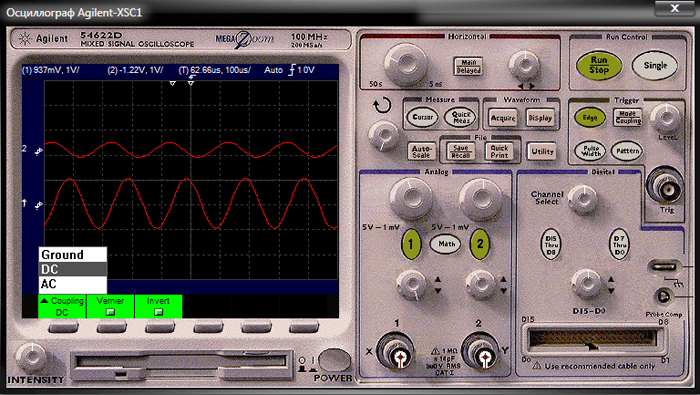Click the Auto trigger mode readout
Image resolution: width=700 pixels, height=395 pixels.
pos(273,70)
